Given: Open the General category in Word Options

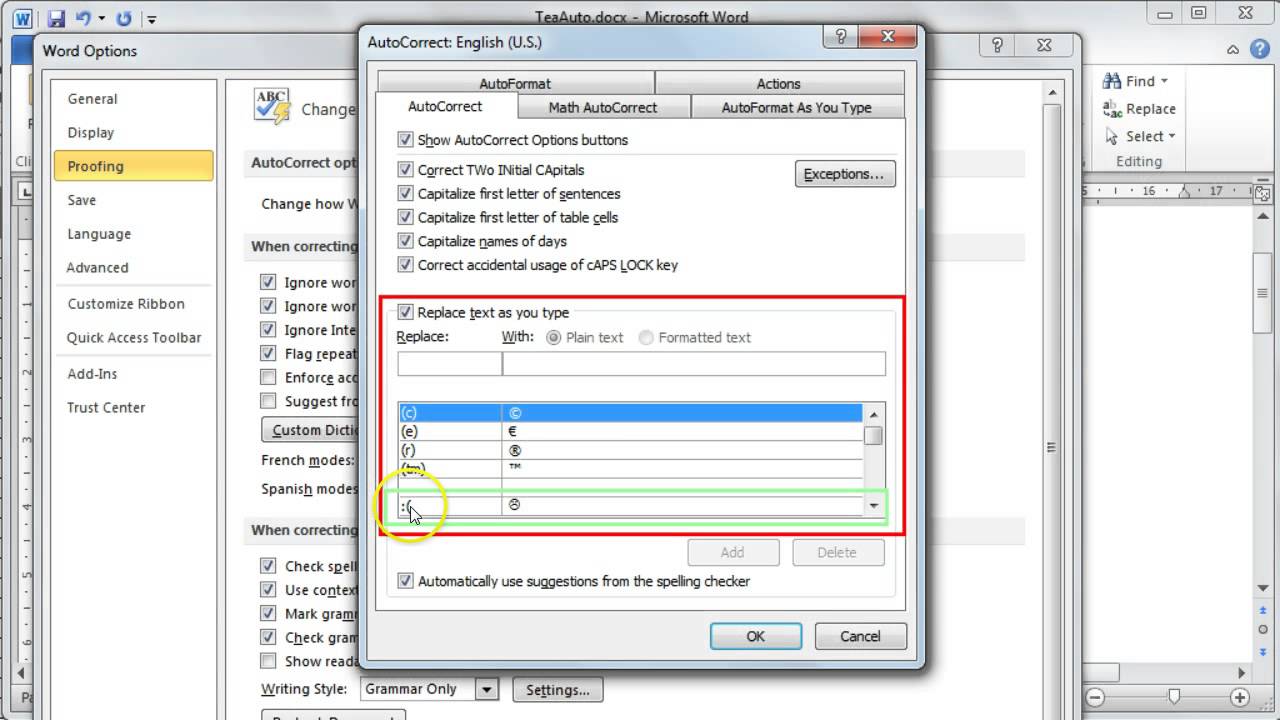Looking at the screenshot, I should (x=134, y=99).
